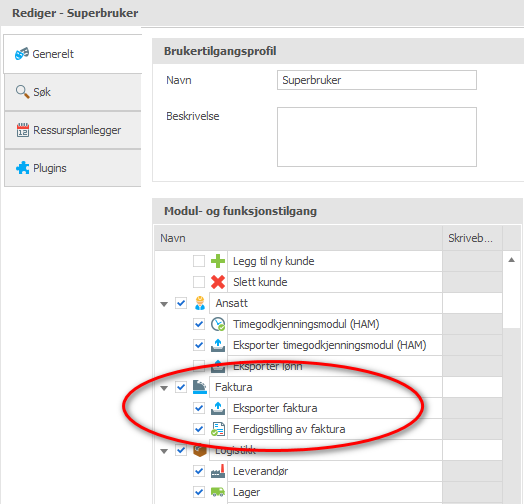The width and height of the screenshot is (524, 504).
Task: Click the scroll up arrow in the module list
Action: pyautogui.click(x=511, y=260)
